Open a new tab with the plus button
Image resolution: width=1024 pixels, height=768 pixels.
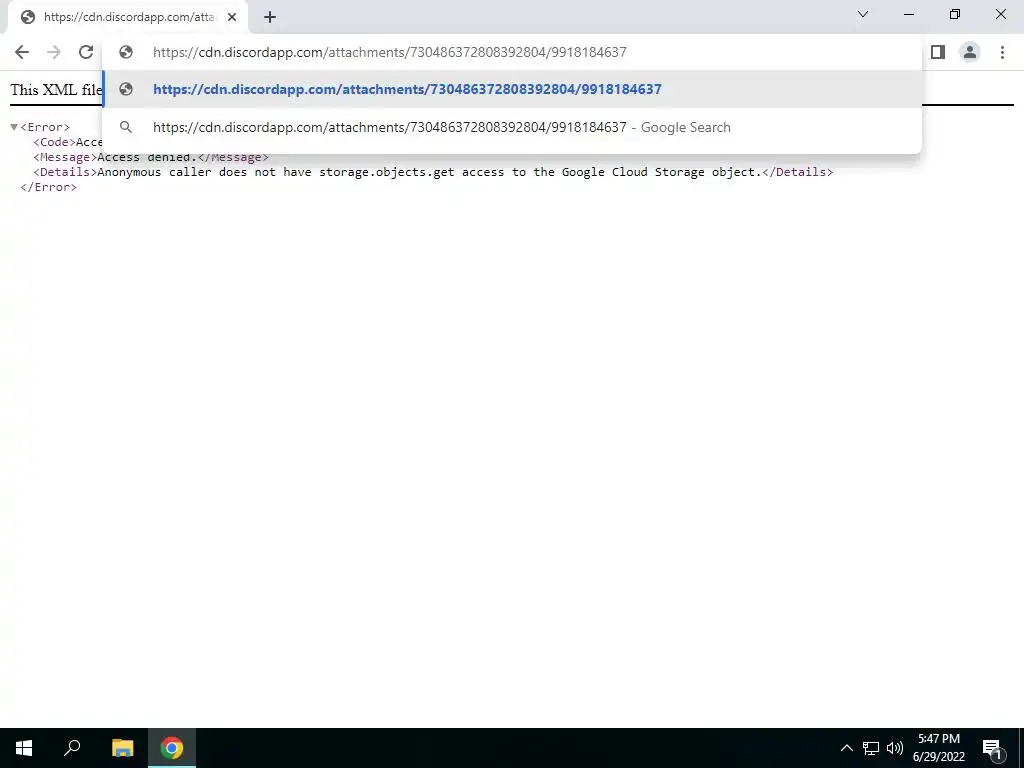click(270, 18)
